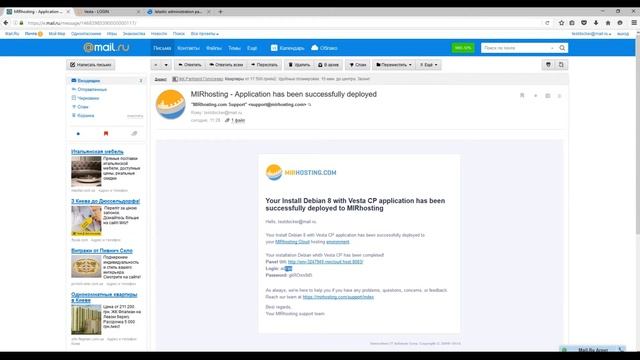Click the browser back arrow
Screen dimensions: 640x360
(x=6, y=23)
